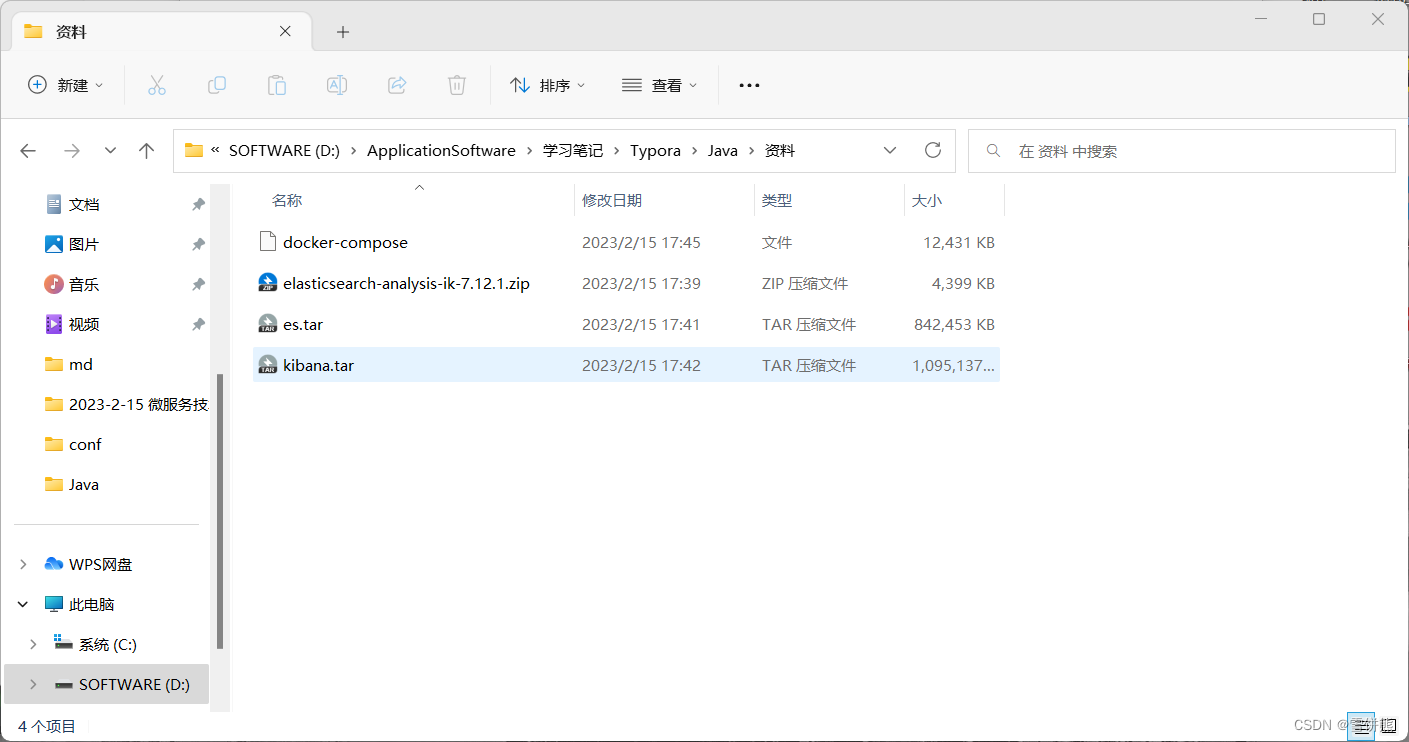The height and width of the screenshot is (742, 1409).
Task: Expand the WPS网盘 tree node
Action: coord(23,564)
